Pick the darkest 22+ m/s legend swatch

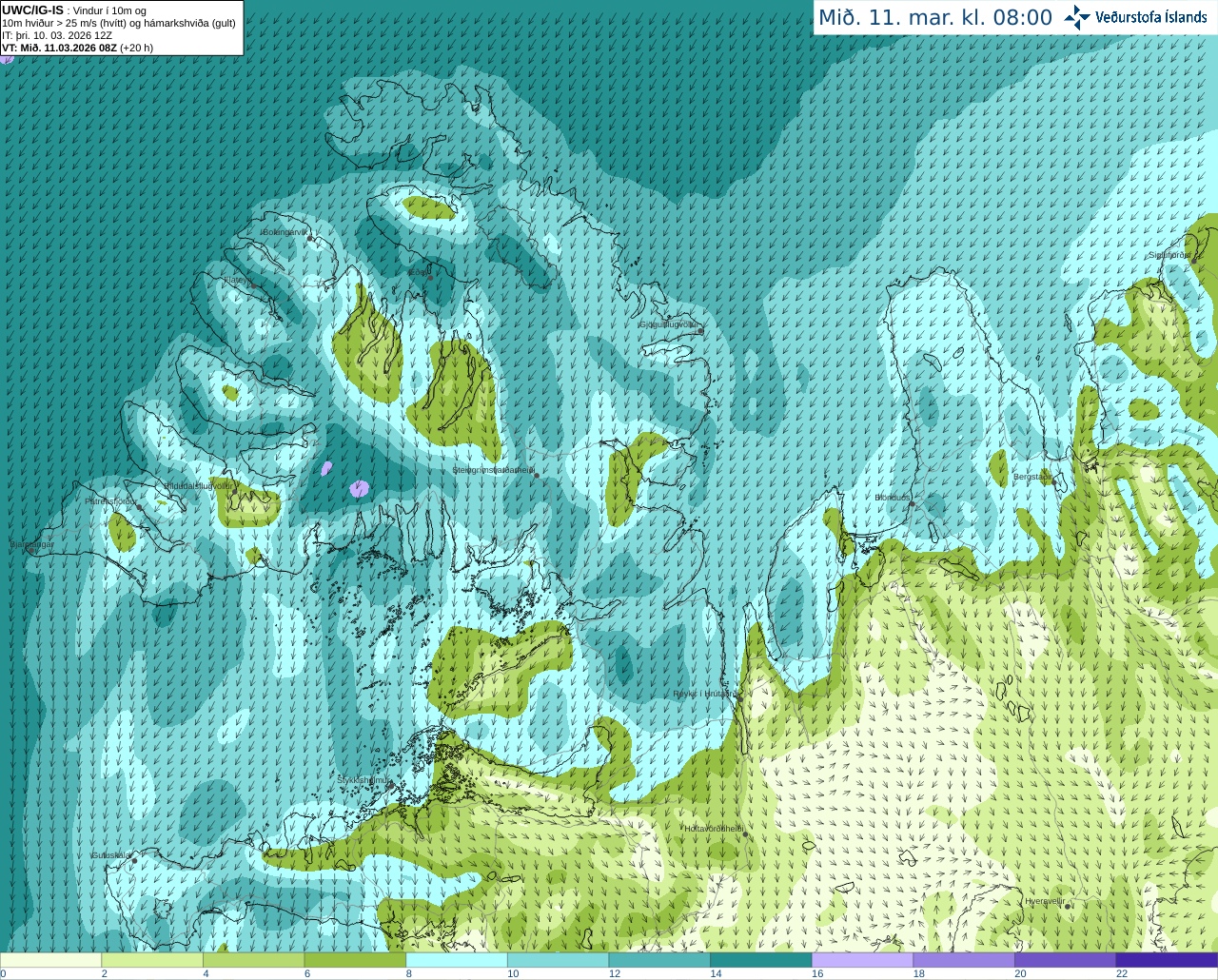tap(1167, 960)
